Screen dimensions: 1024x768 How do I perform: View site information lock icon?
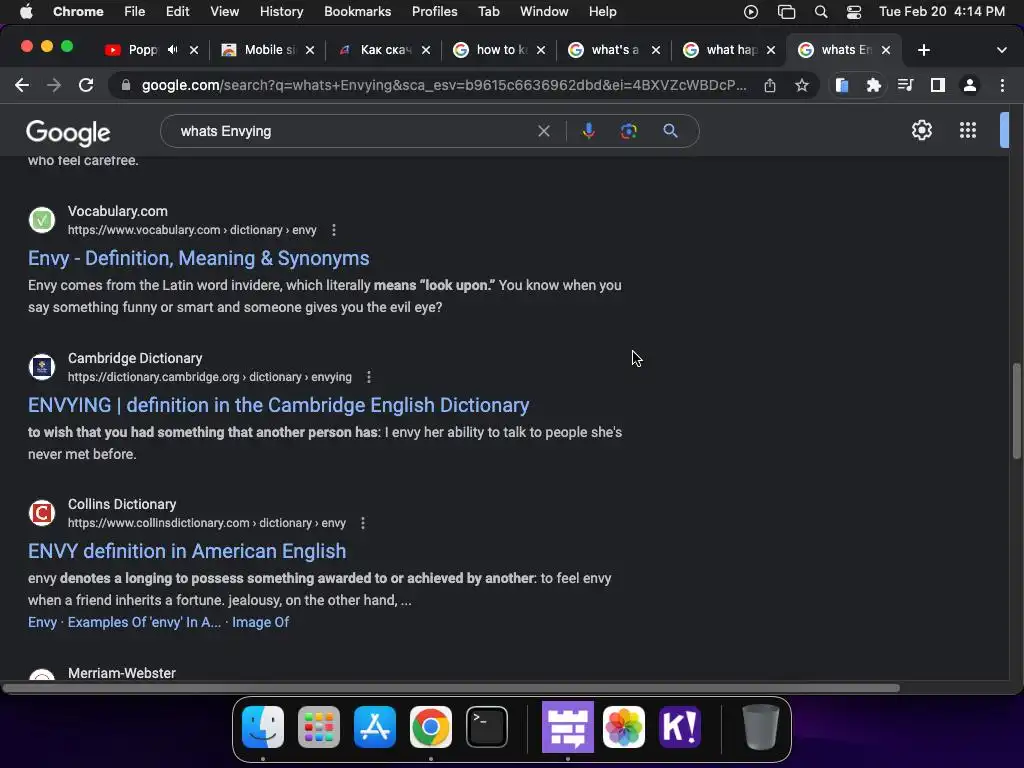point(125,86)
